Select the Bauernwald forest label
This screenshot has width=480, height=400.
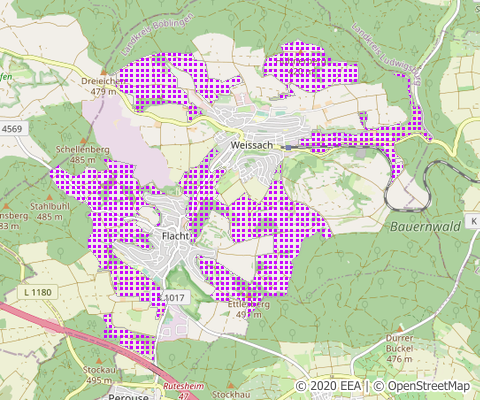[x=425, y=227]
